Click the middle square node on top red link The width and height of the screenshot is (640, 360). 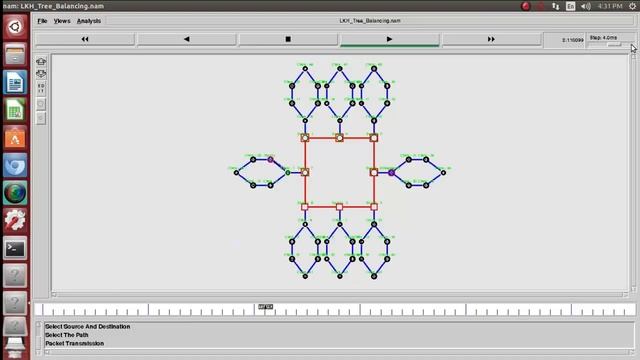click(x=340, y=138)
